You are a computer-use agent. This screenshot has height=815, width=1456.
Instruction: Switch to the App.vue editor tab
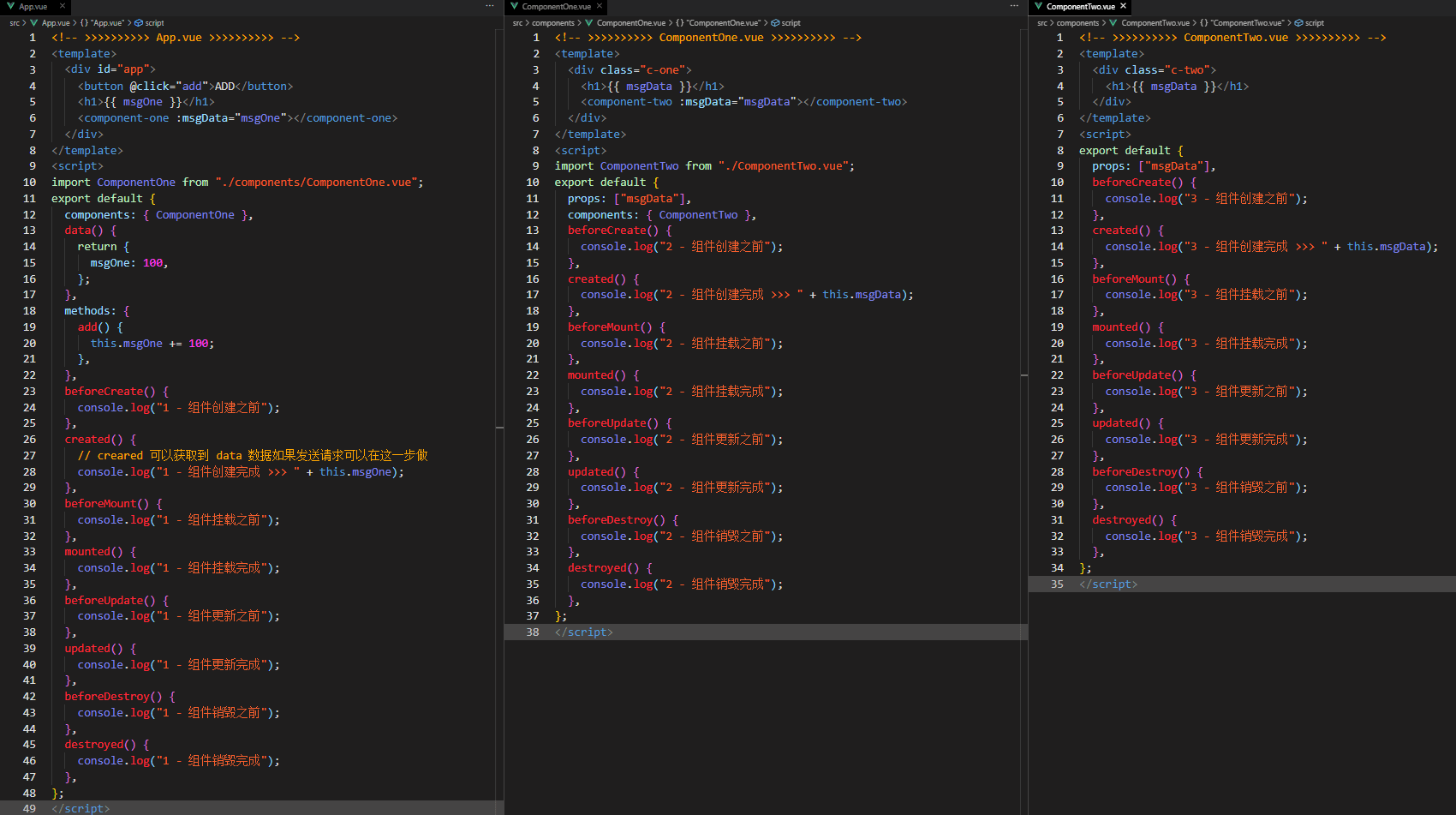[33, 7]
